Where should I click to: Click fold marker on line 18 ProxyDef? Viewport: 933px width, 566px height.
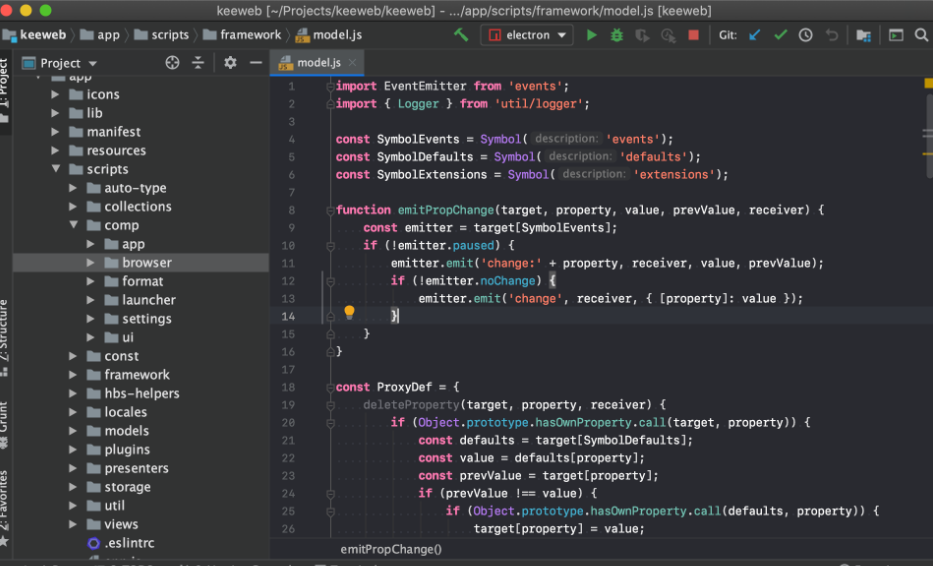click(x=330, y=387)
